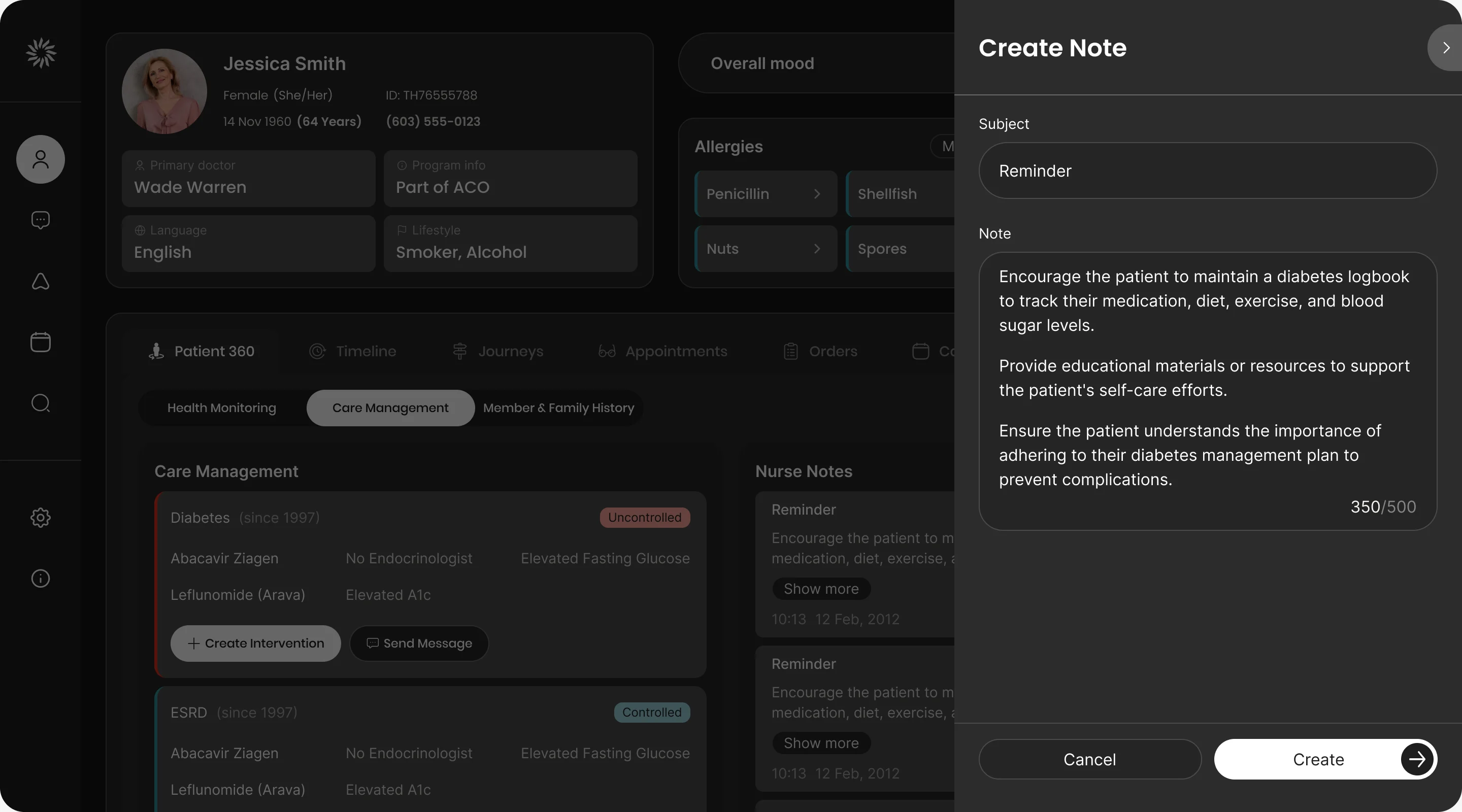The height and width of the screenshot is (812, 1462).
Task: Open the Spores allergy card
Action: 900,249
